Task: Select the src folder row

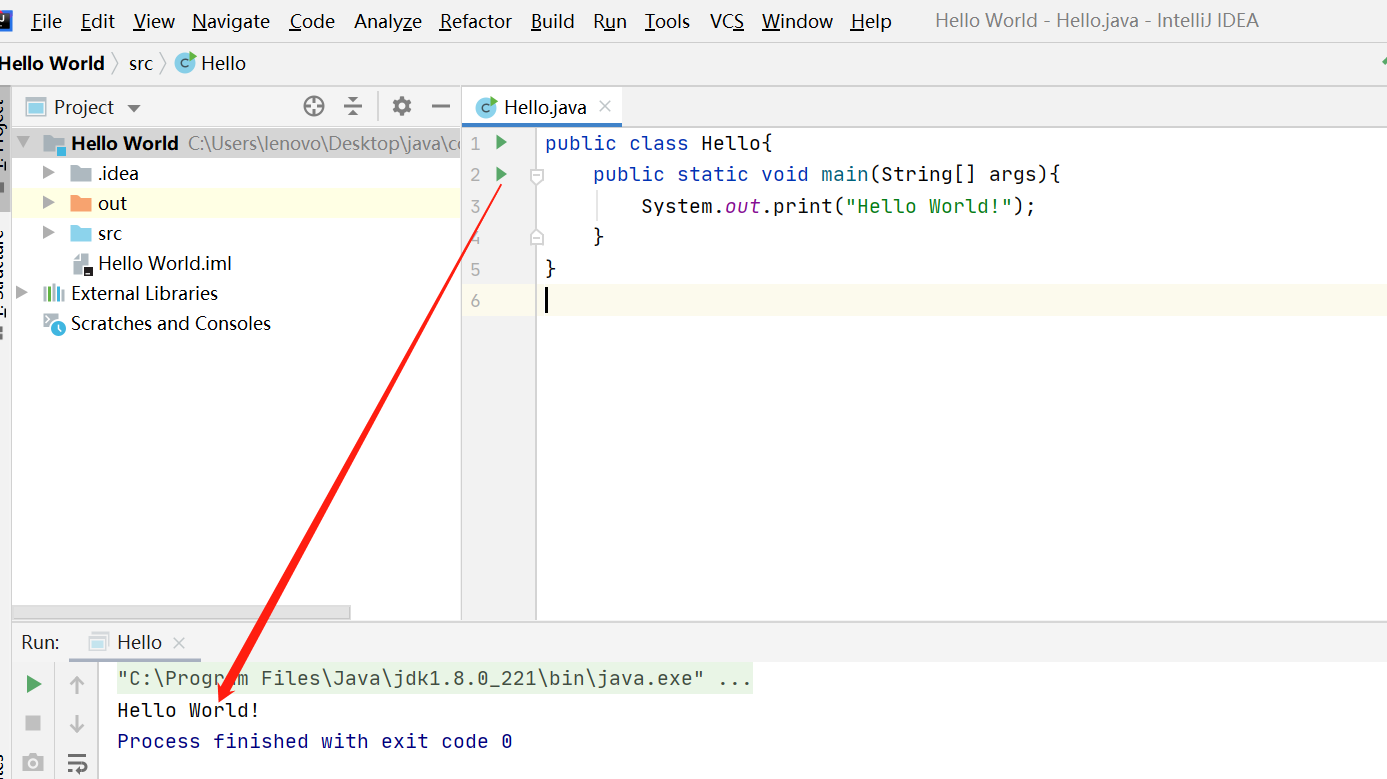Action: coord(235,233)
